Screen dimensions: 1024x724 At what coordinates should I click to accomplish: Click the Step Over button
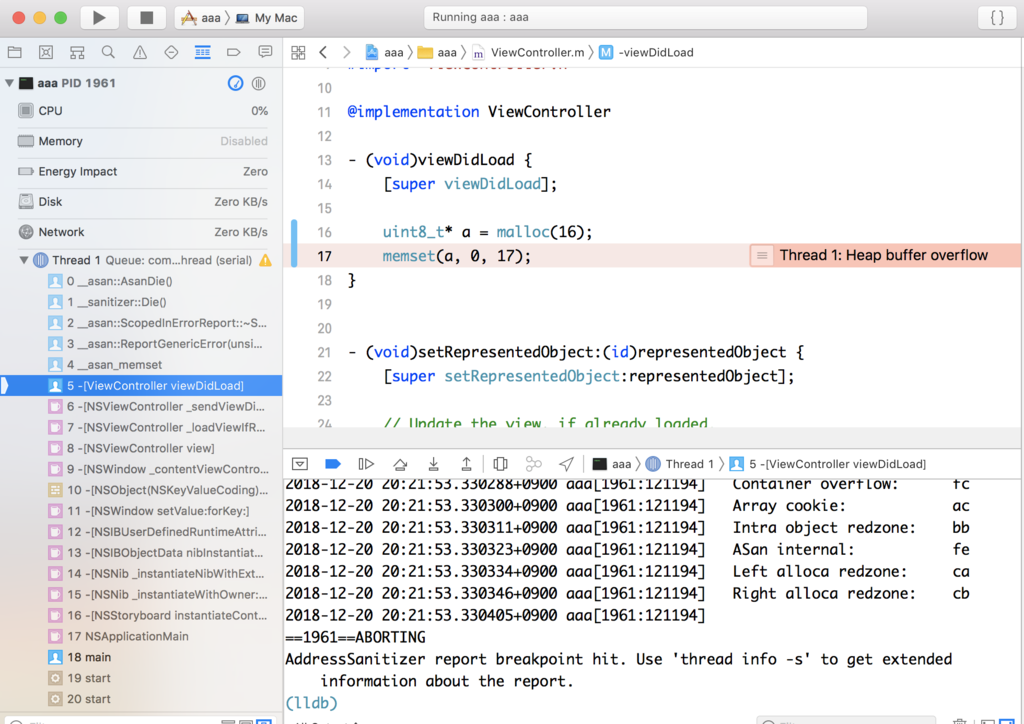tap(400, 464)
